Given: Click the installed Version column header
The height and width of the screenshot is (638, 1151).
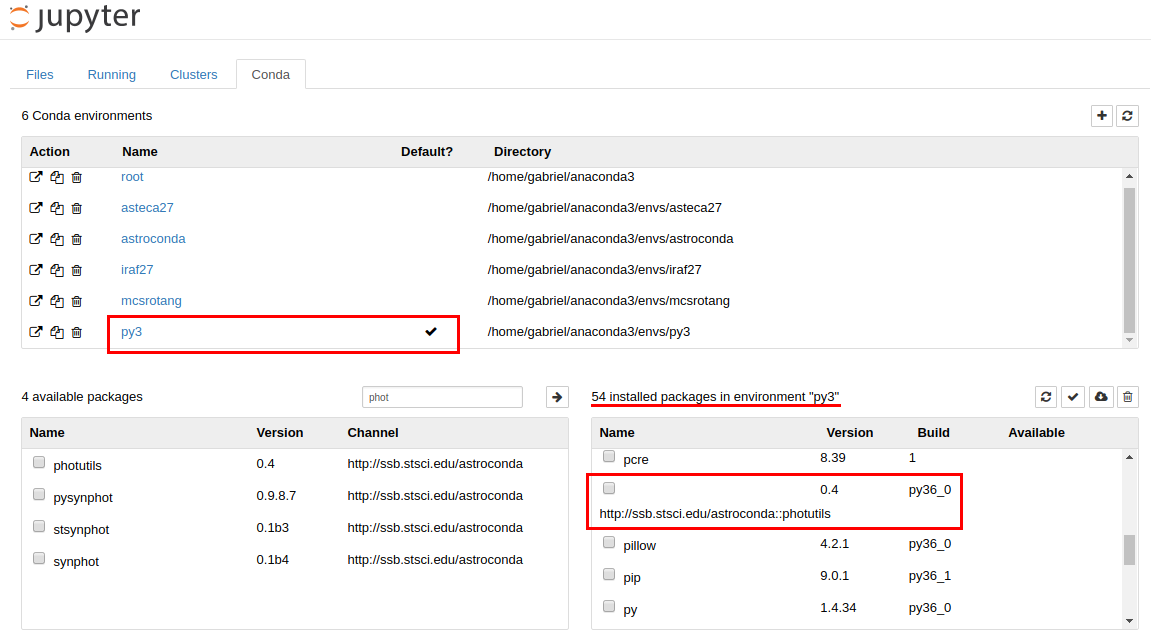Looking at the screenshot, I should point(850,432).
